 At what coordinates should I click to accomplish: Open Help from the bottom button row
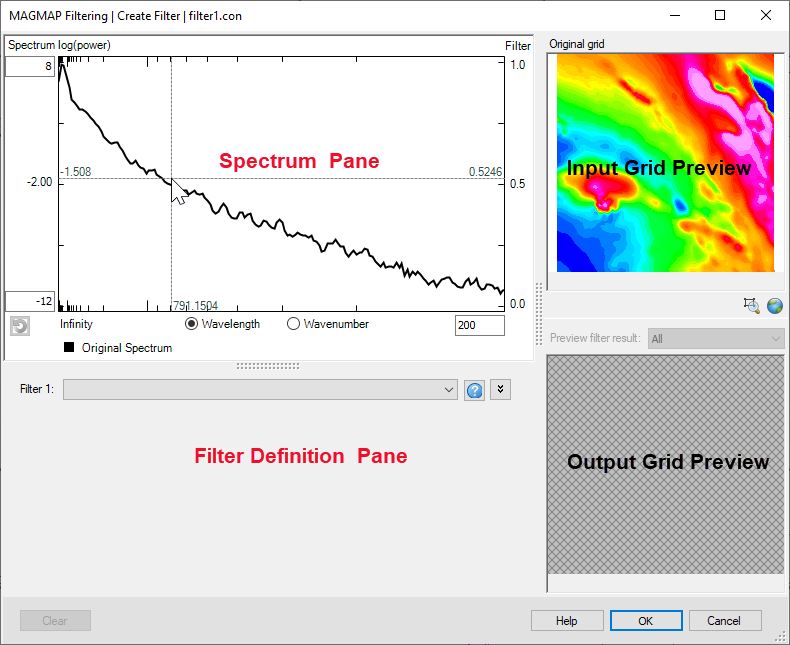[566, 621]
